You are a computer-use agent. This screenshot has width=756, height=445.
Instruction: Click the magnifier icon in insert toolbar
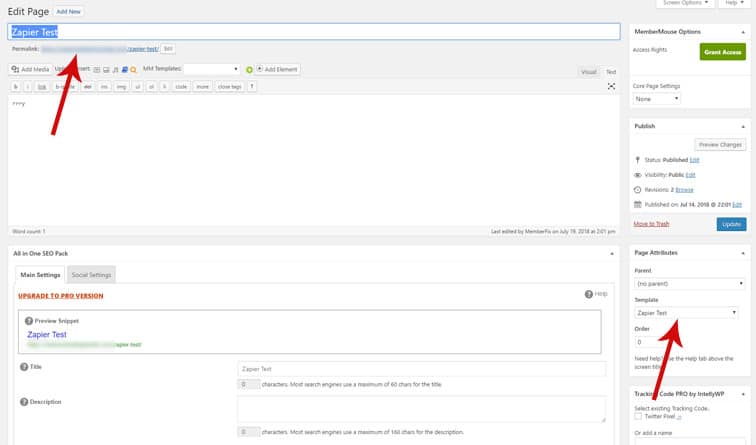pos(133,70)
